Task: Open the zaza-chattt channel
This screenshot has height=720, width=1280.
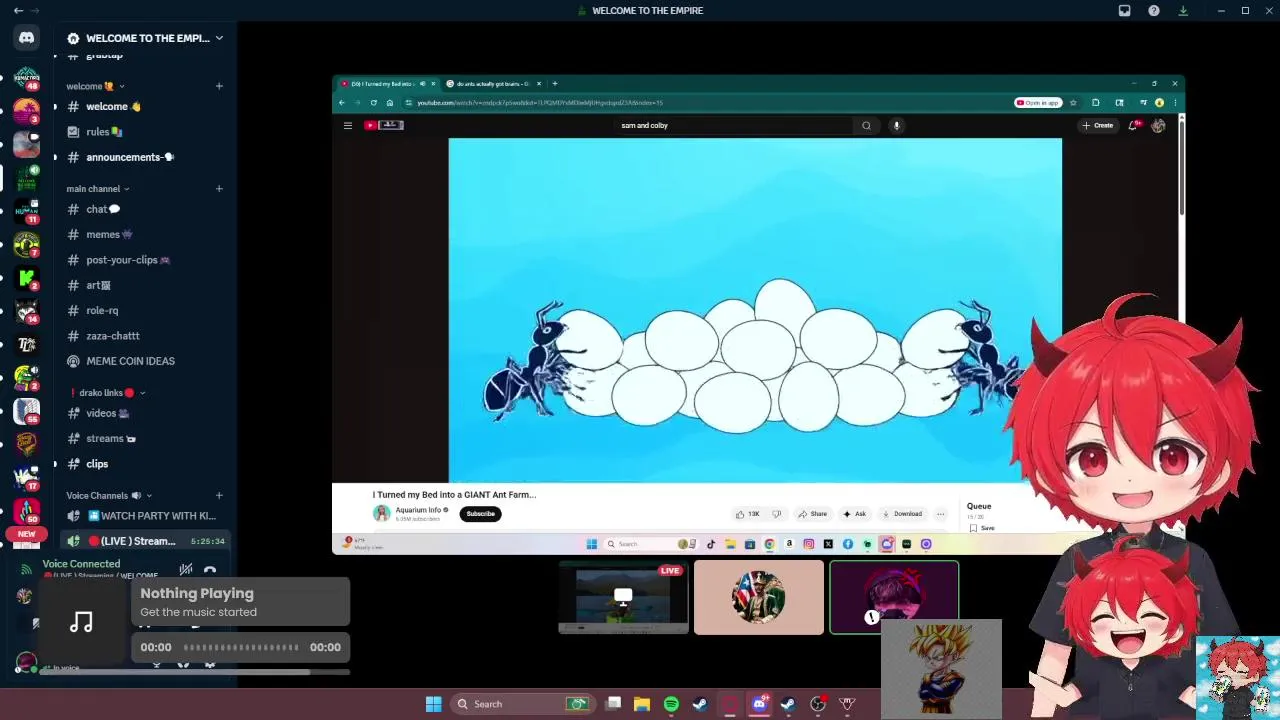Action: coord(145,336)
